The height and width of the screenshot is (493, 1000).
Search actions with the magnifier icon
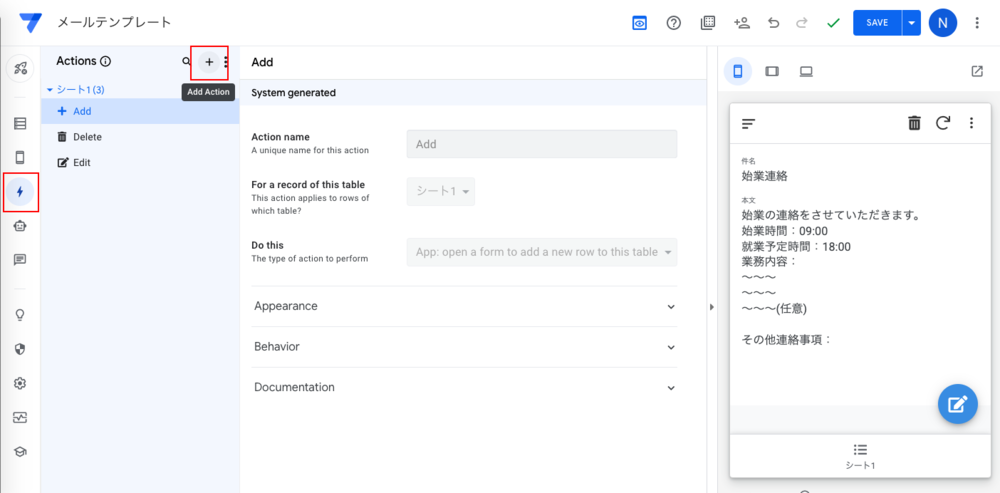pos(186,62)
